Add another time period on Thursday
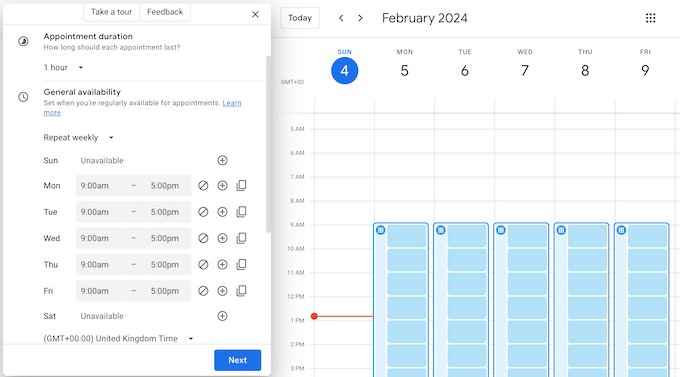Viewport: 680px width, 377px height. (x=222, y=265)
